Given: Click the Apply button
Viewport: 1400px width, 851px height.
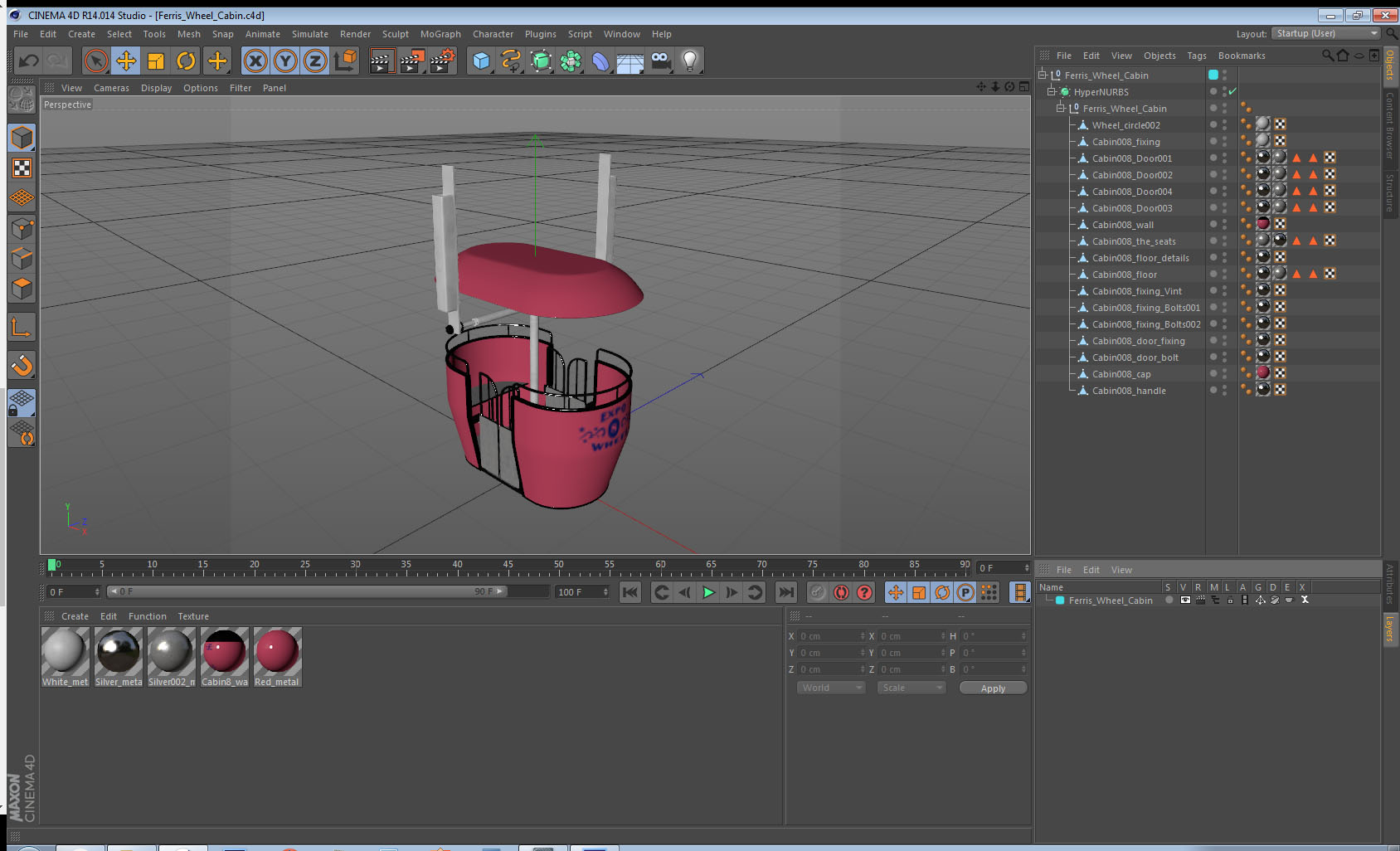Looking at the screenshot, I should pos(993,688).
